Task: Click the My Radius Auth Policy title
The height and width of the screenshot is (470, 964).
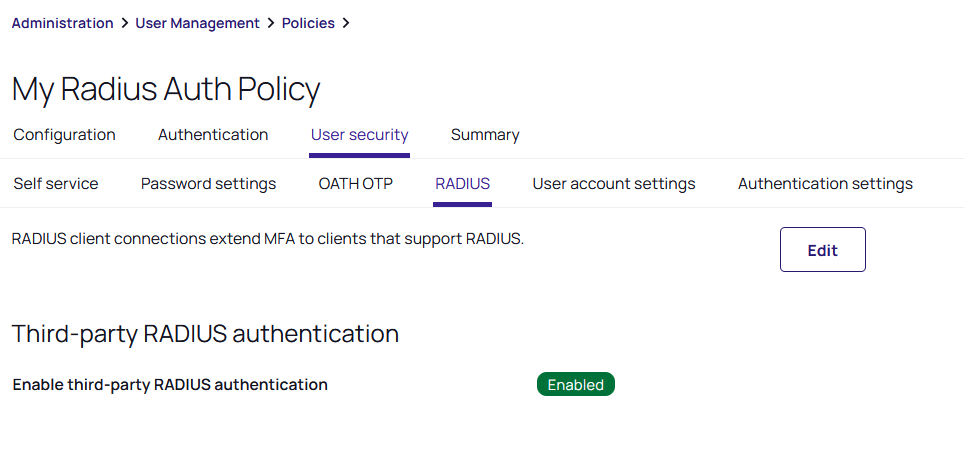Action: tap(166, 89)
